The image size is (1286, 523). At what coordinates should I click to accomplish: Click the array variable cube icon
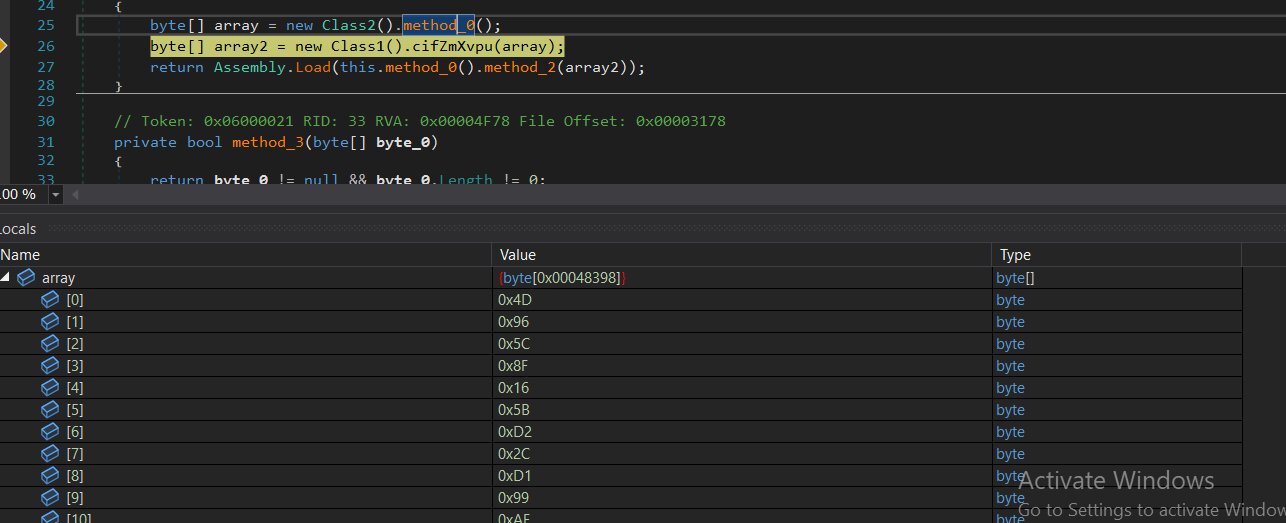coord(27,278)
